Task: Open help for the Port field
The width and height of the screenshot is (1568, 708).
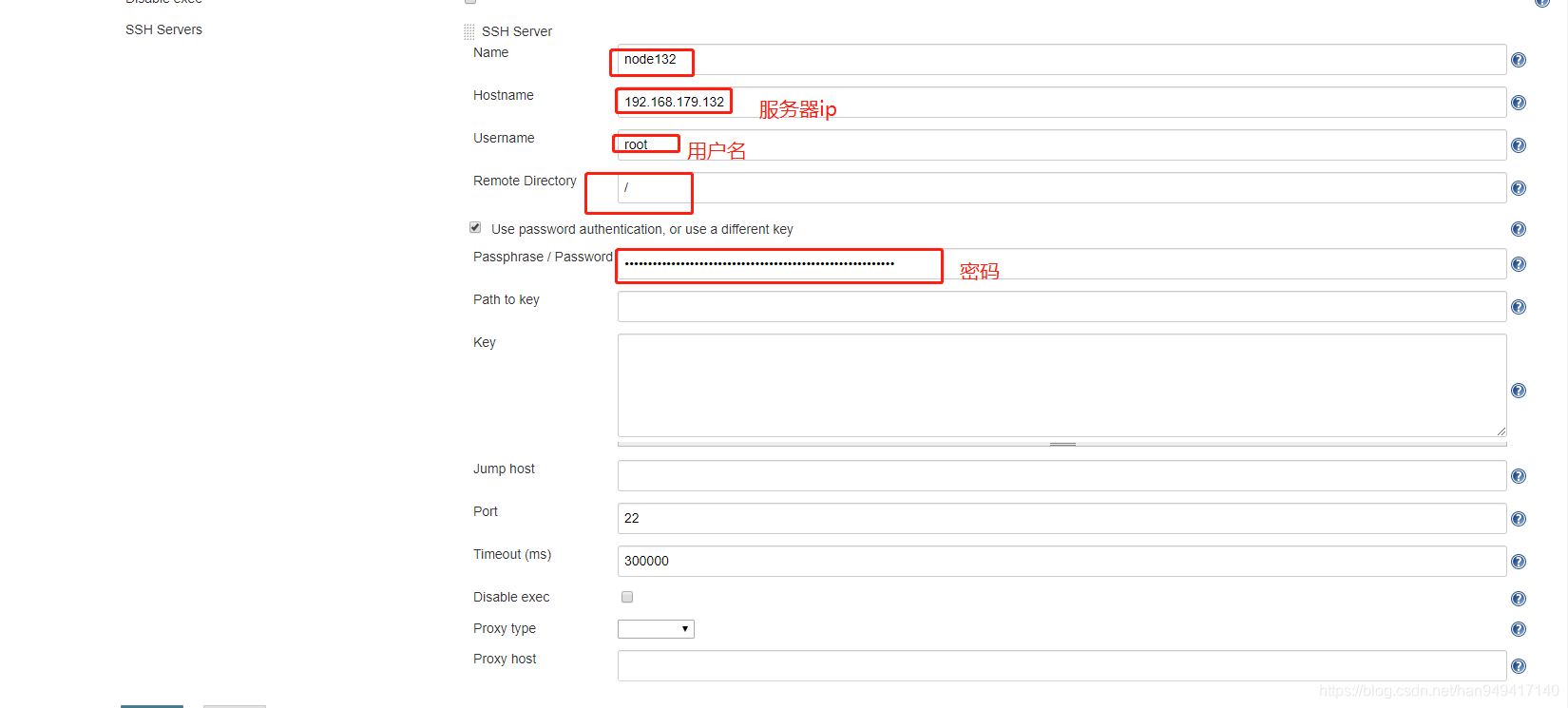Action: (x=1519, y=519)
